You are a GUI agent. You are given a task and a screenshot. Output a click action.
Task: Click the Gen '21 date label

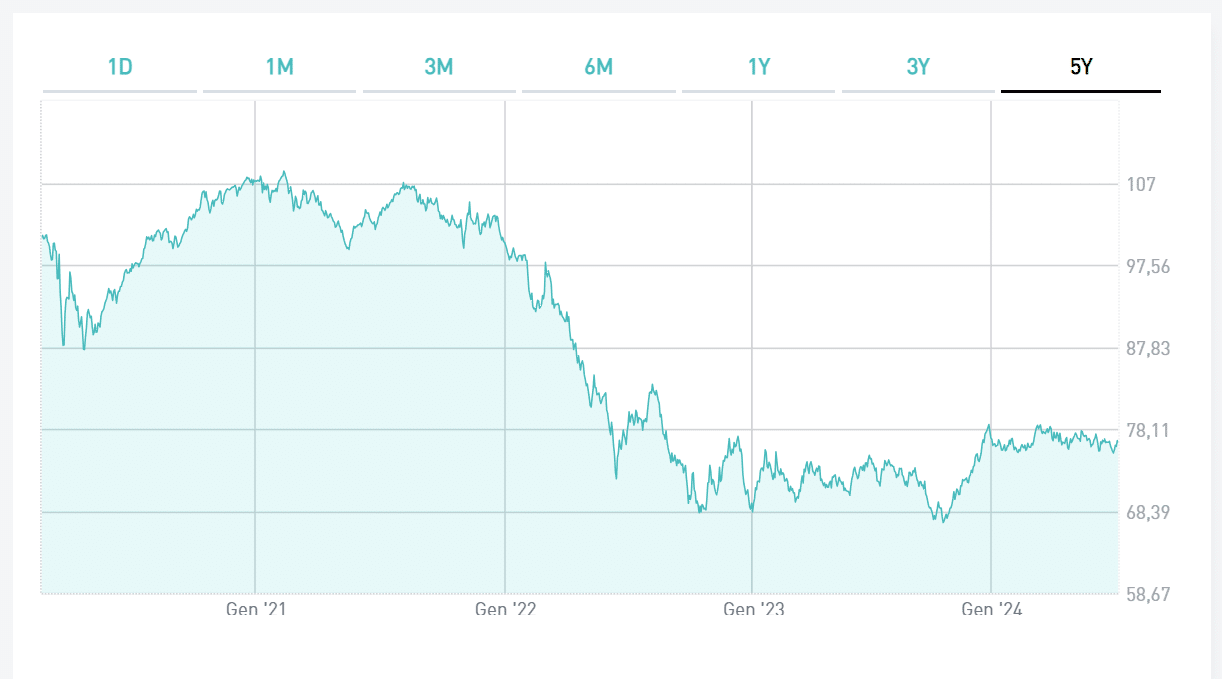pyautogui.click(x=256, y=609)
